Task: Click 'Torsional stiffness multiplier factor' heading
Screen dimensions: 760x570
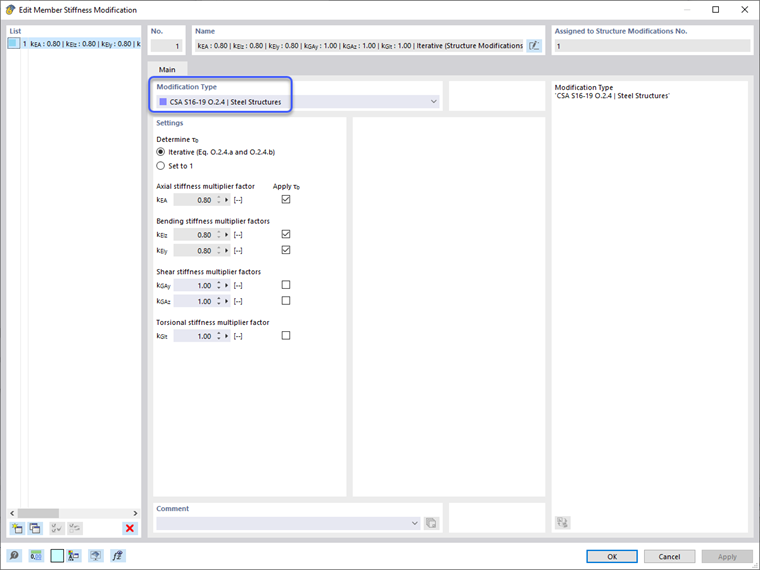Action: (212, 322)
